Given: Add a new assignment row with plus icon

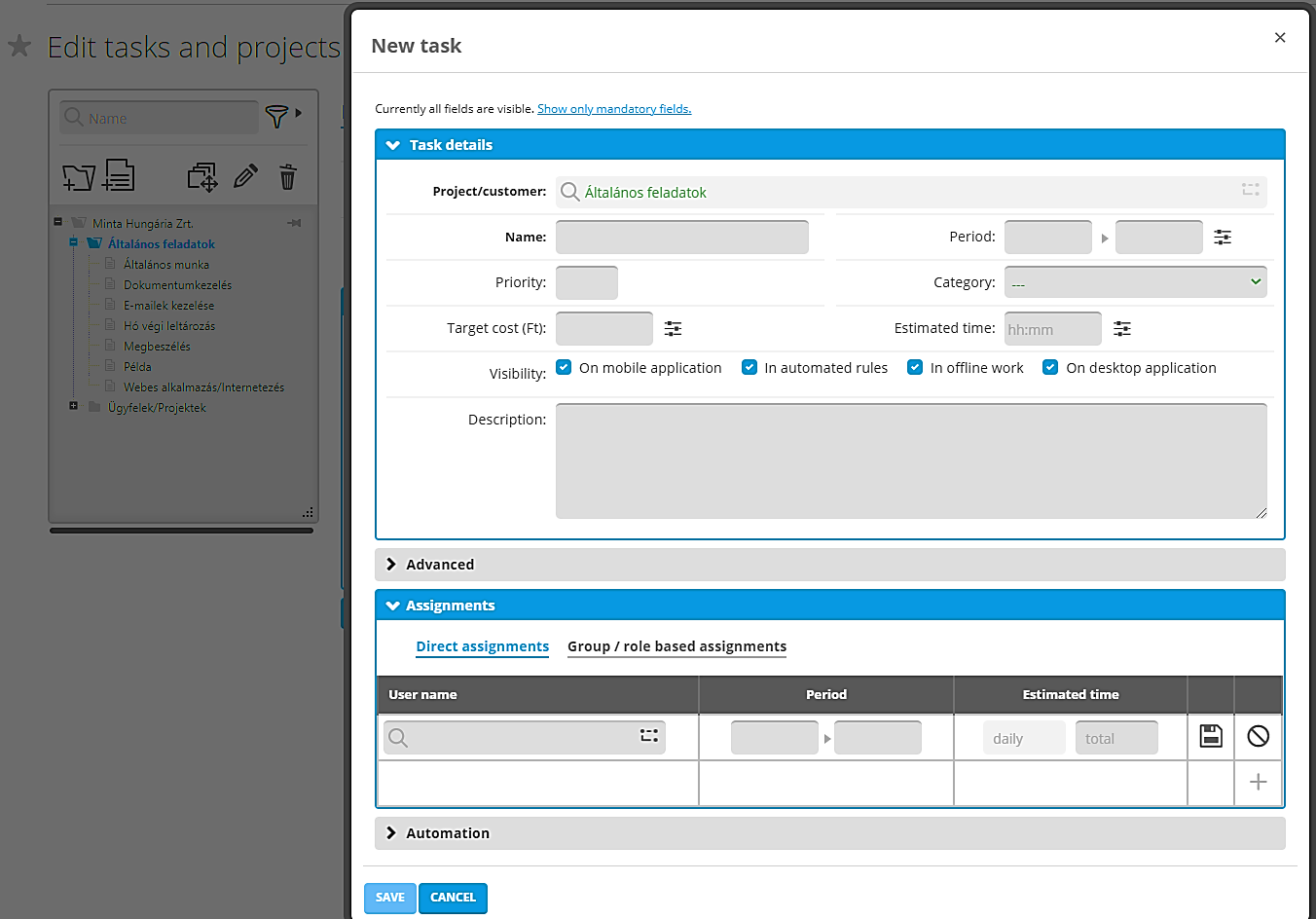Looking at the screenshot, I should click(1258, 782).
